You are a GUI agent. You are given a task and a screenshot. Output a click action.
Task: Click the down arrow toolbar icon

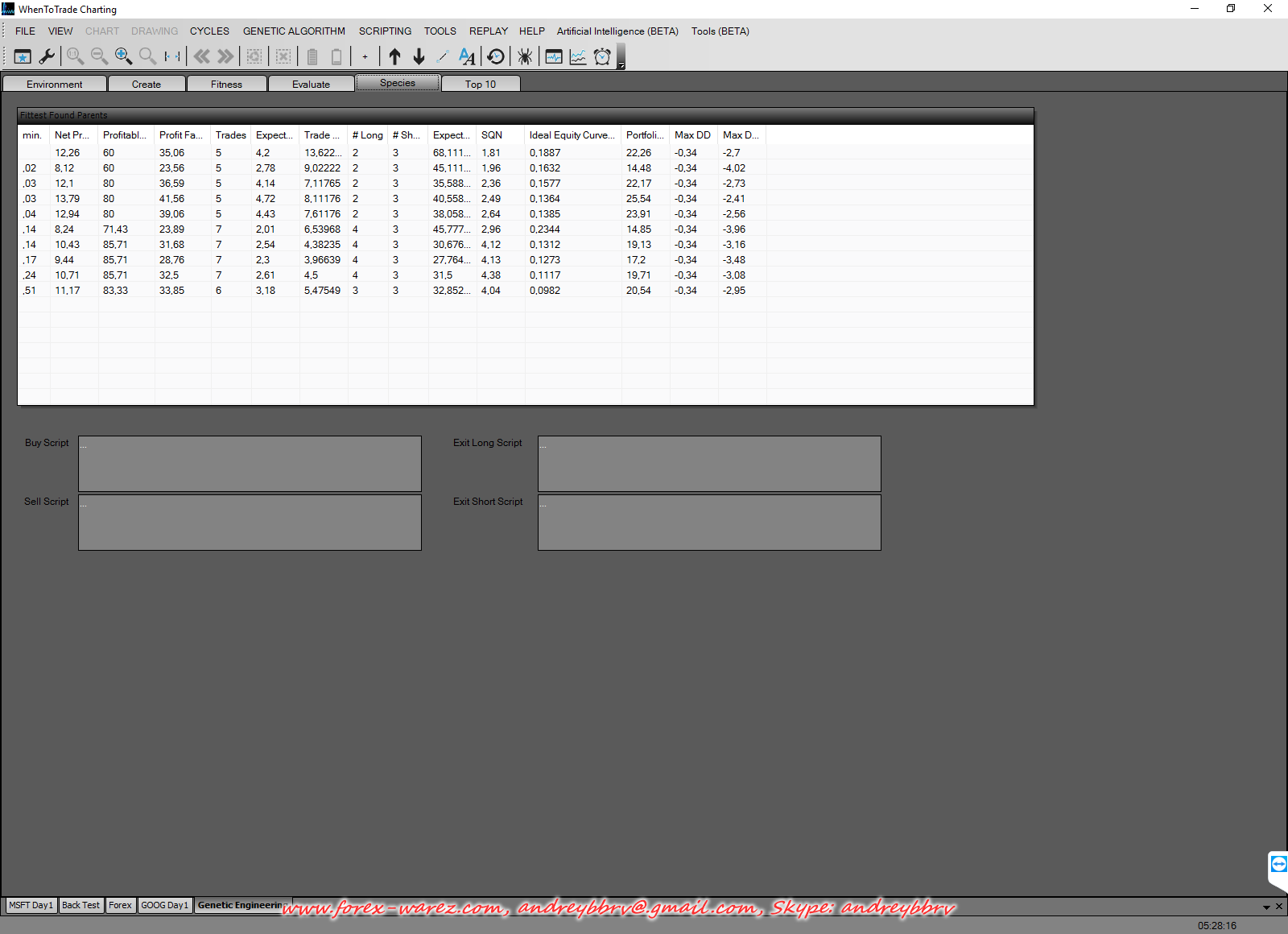click(x=419, y=56)
